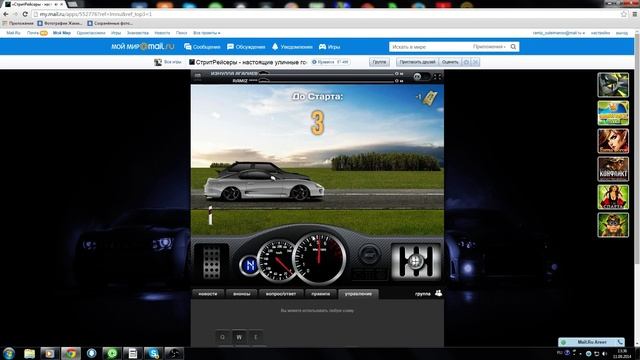Open the группа link with people icon
This screenshot has width=640, height=360.
pos(429,293)
